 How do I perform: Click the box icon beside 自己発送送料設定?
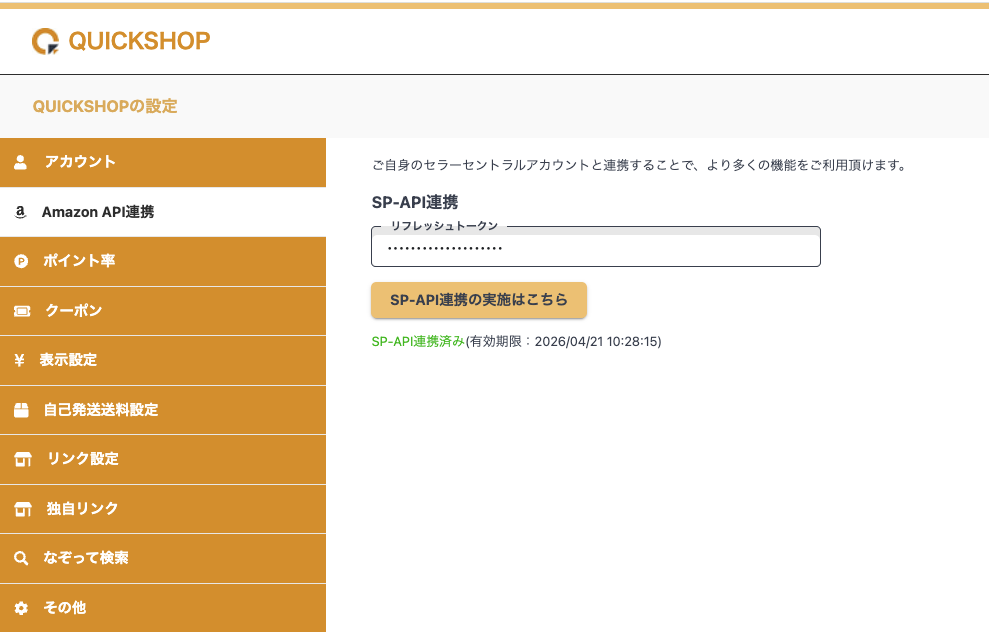[21, 410]
